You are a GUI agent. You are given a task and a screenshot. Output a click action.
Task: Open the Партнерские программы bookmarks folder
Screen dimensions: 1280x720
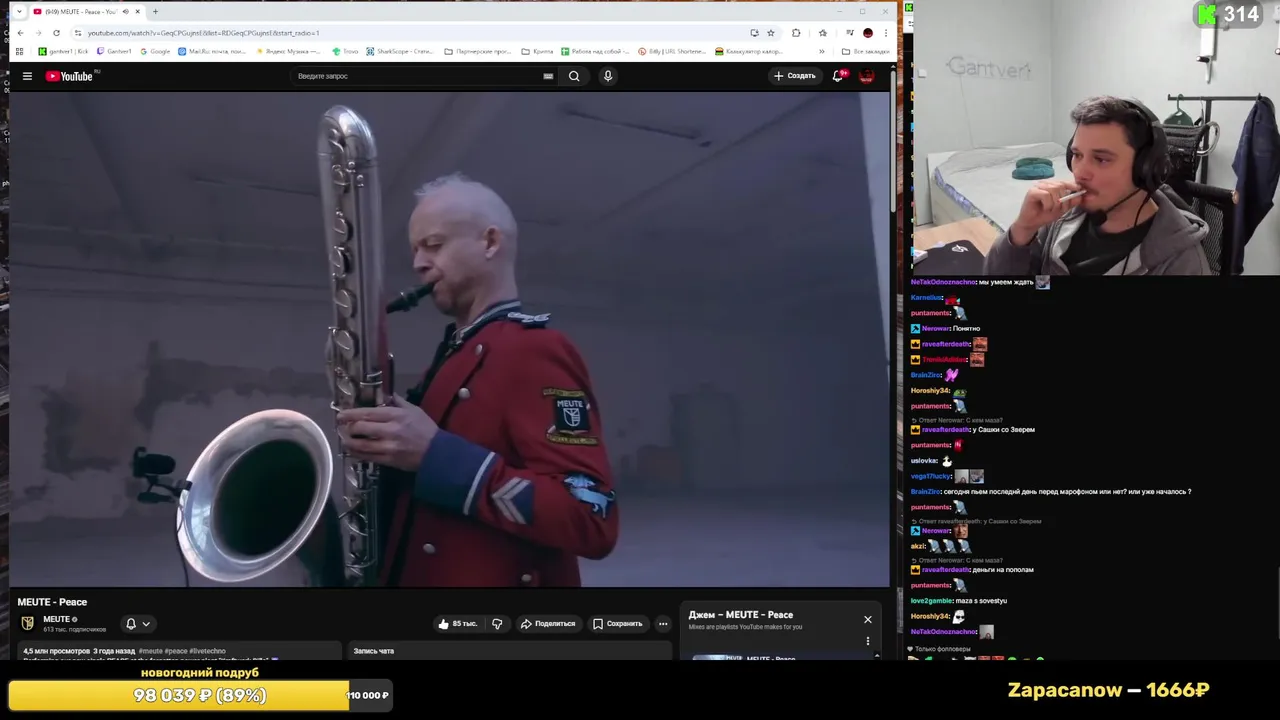tap(478, 51)
